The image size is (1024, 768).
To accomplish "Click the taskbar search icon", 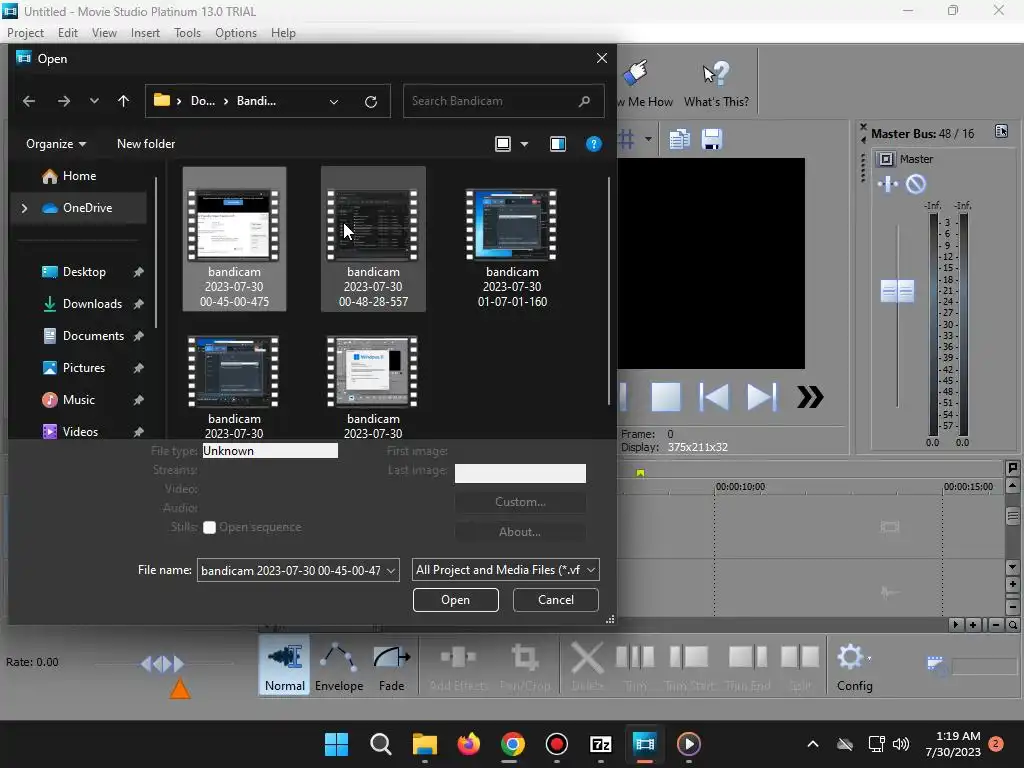I will (381, 744).
